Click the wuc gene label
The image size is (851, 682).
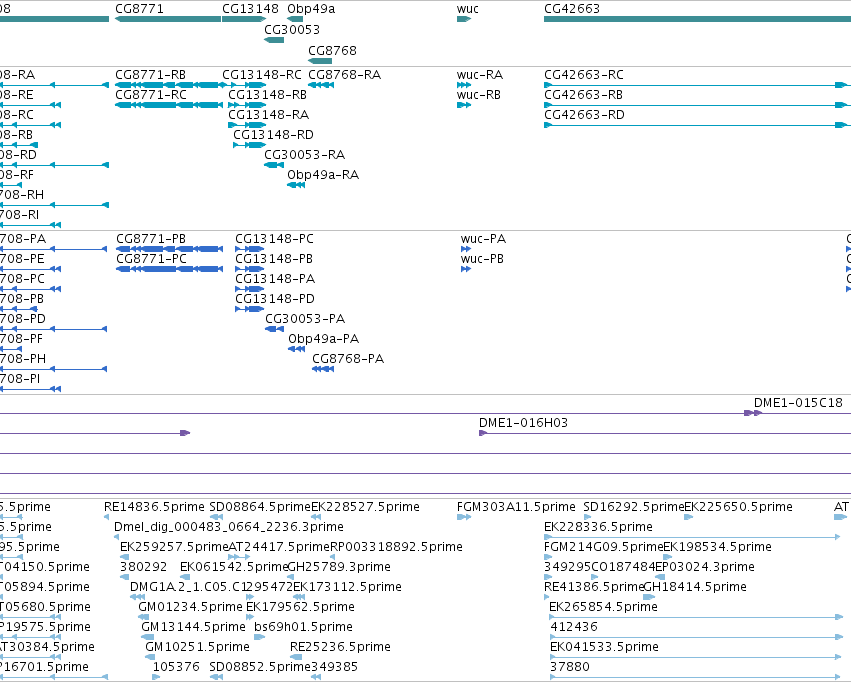tap(467, 9)
